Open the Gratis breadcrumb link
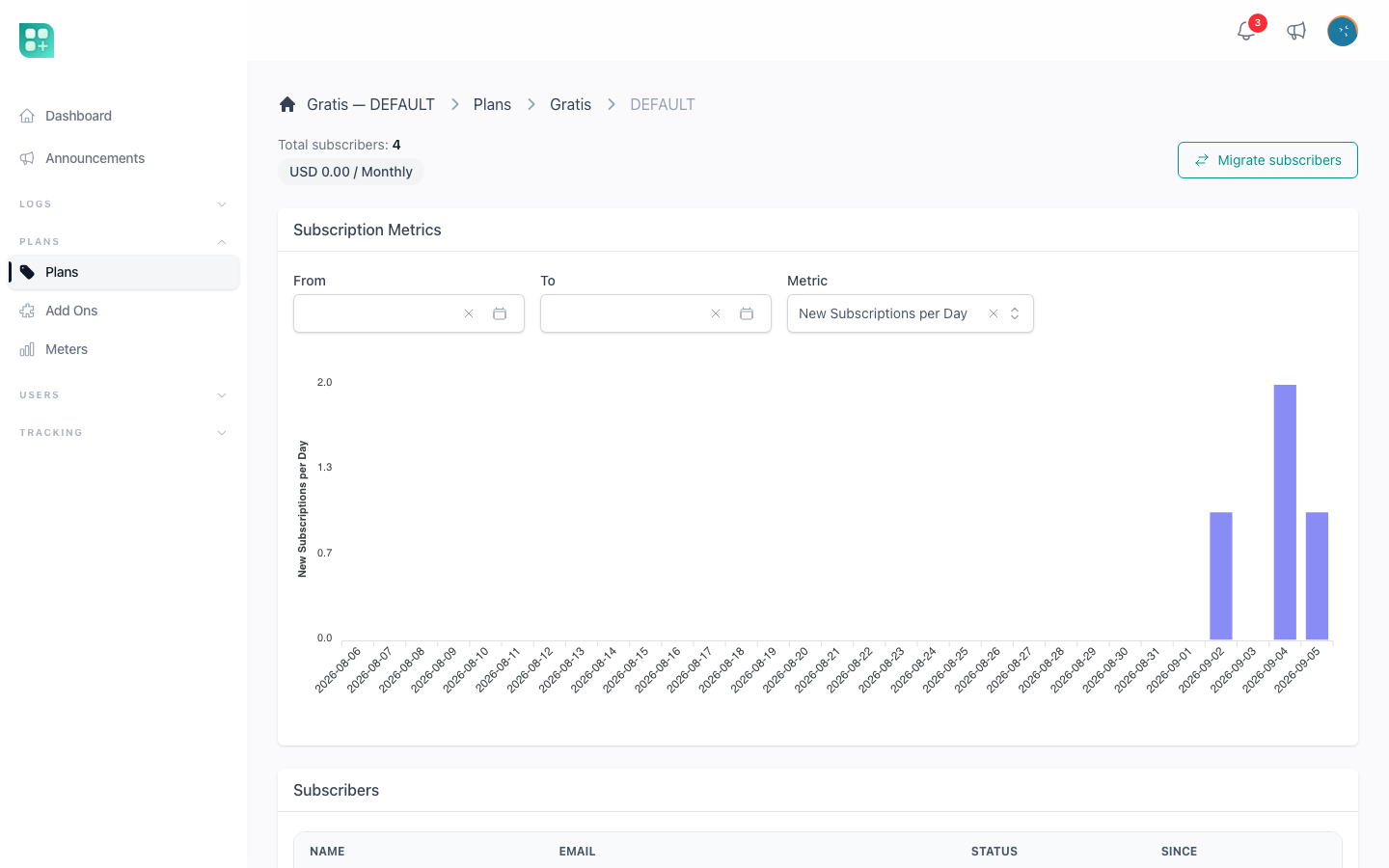Screen dimensions: 1389x868 coord(570,104)
